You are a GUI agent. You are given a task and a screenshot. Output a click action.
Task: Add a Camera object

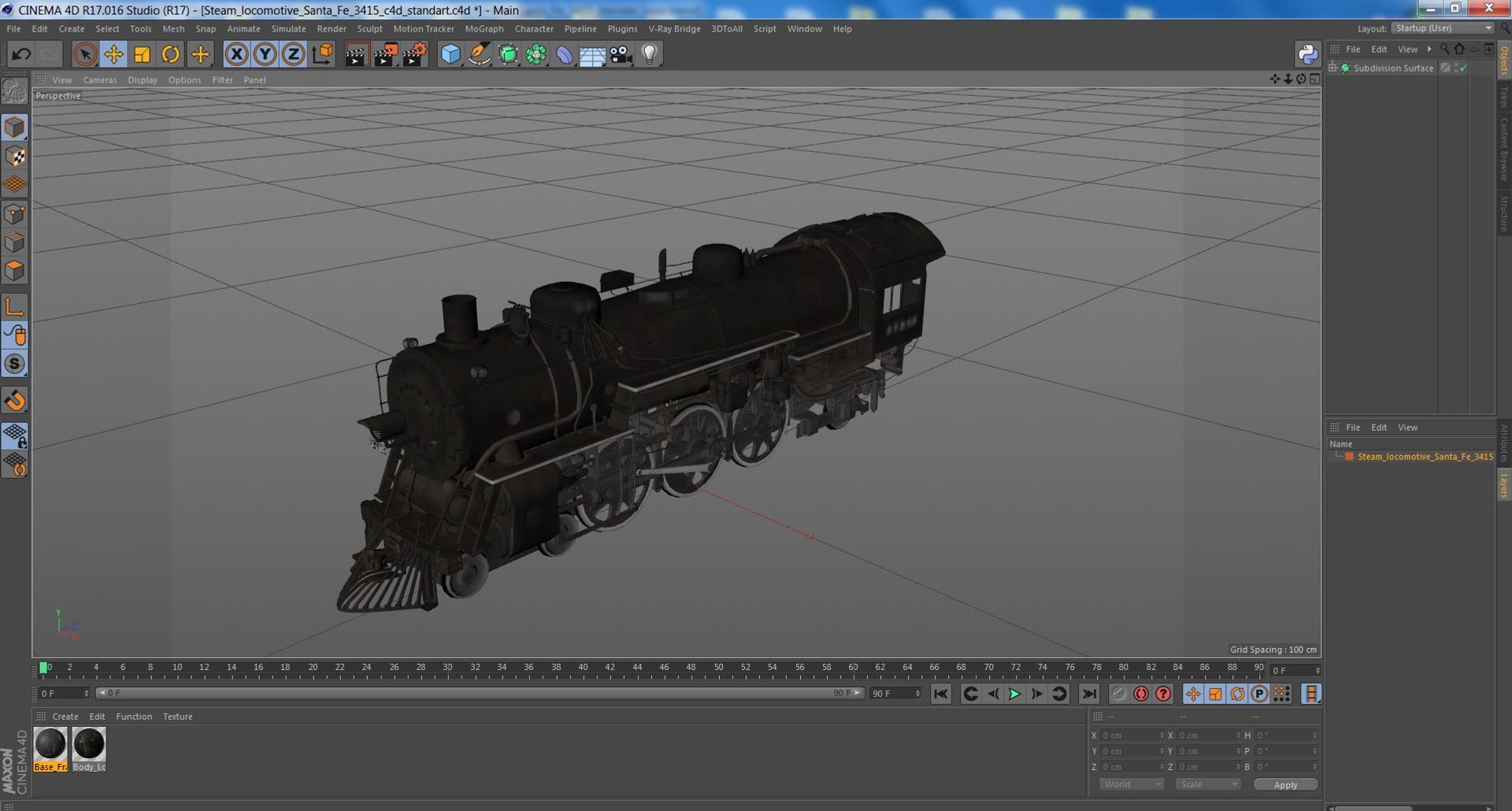coord(621,54)
